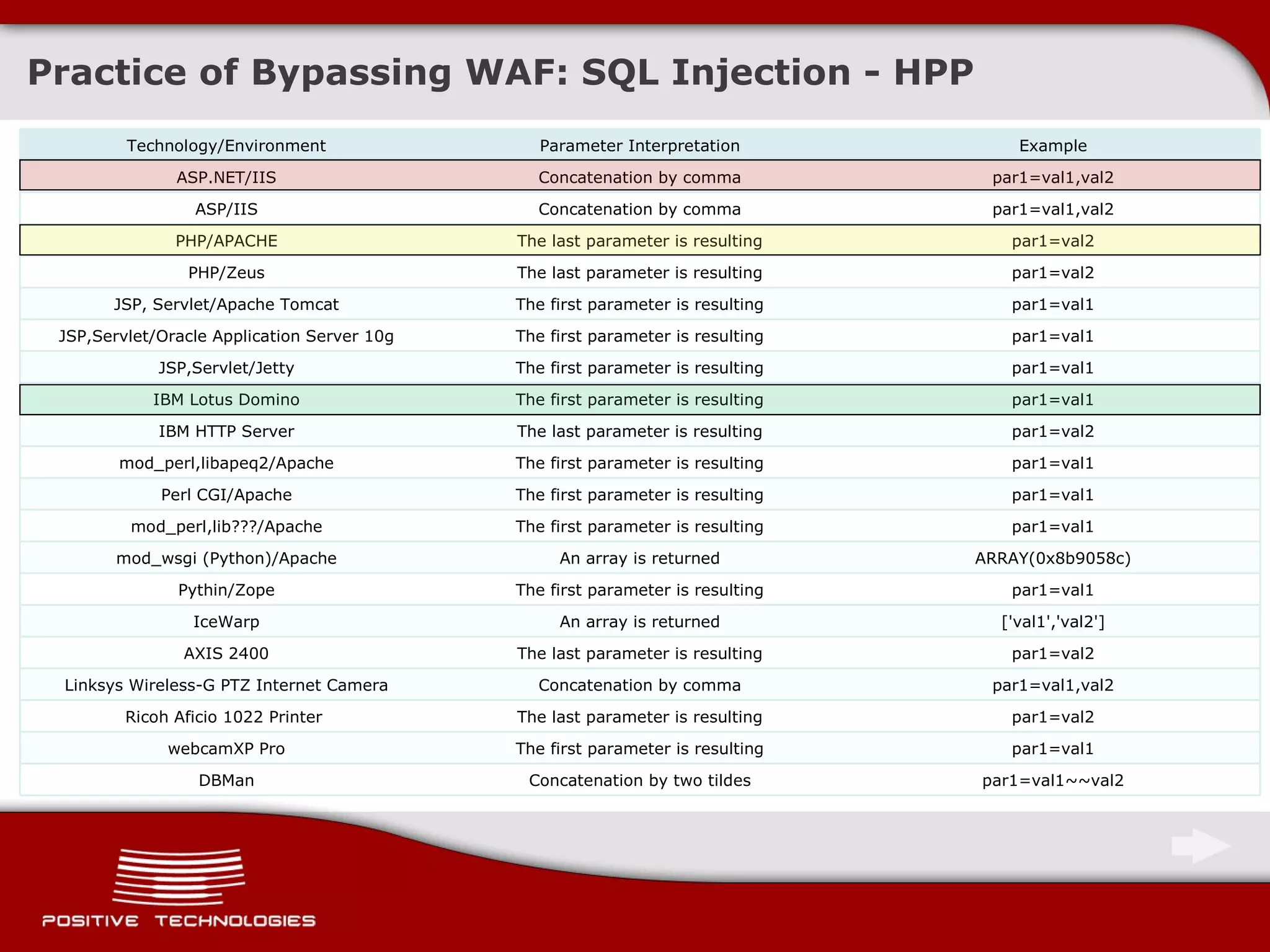Select the DBMan table cell

[226, 780]
